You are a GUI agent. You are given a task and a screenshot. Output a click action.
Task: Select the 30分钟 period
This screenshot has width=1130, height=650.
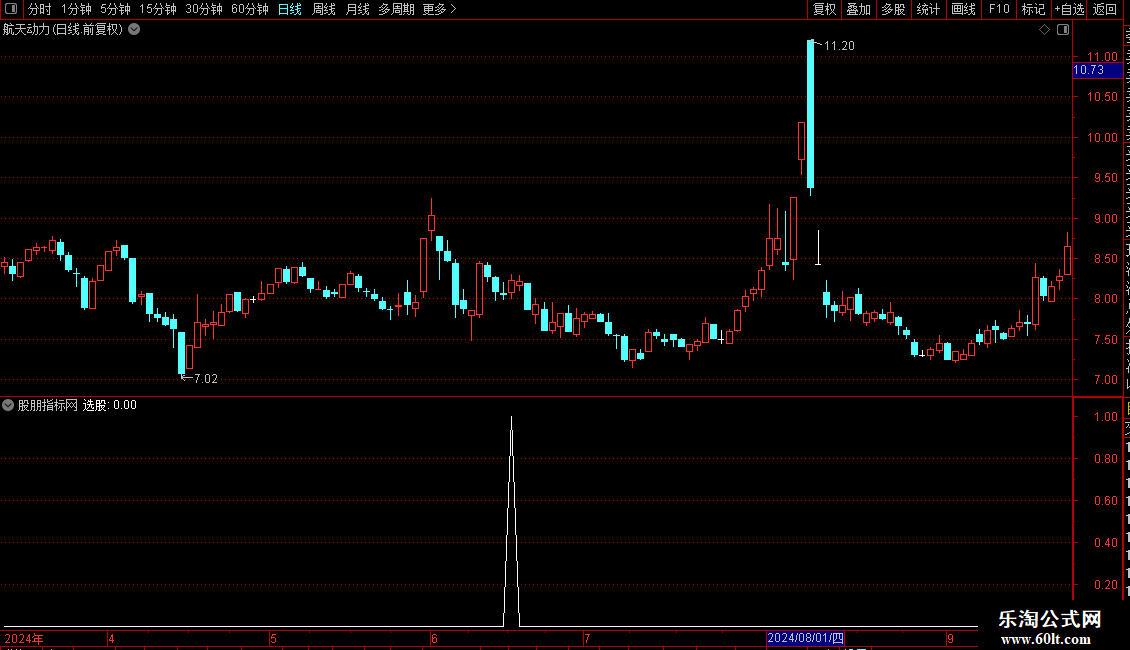point(204,9)
